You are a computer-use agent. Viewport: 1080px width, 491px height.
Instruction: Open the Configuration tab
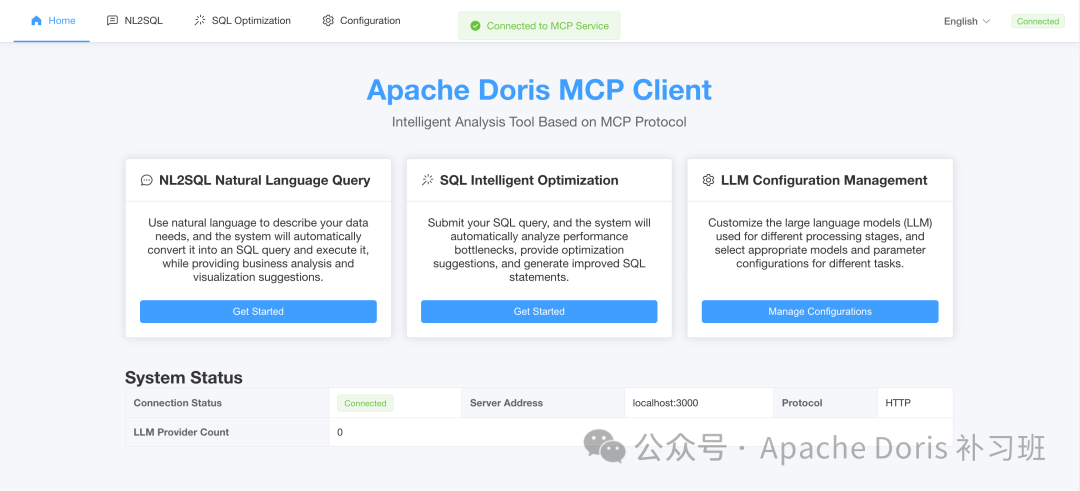(361, 21)
